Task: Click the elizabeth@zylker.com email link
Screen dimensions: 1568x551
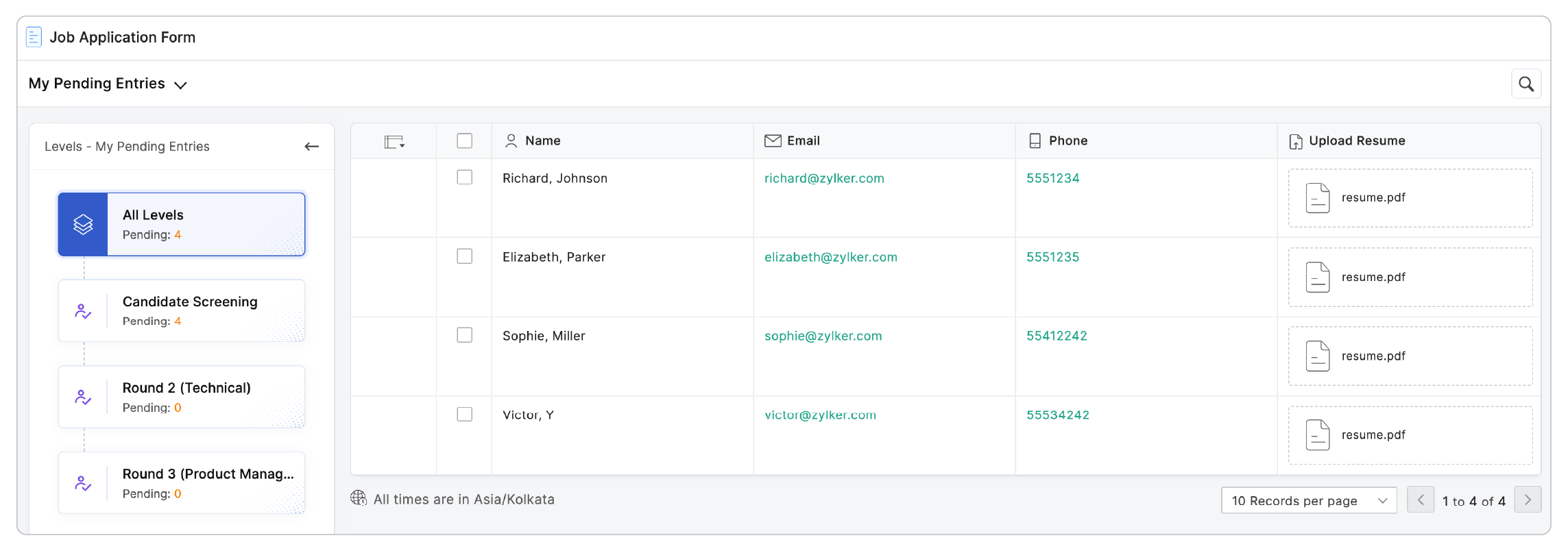Action: tap(830, 257)
